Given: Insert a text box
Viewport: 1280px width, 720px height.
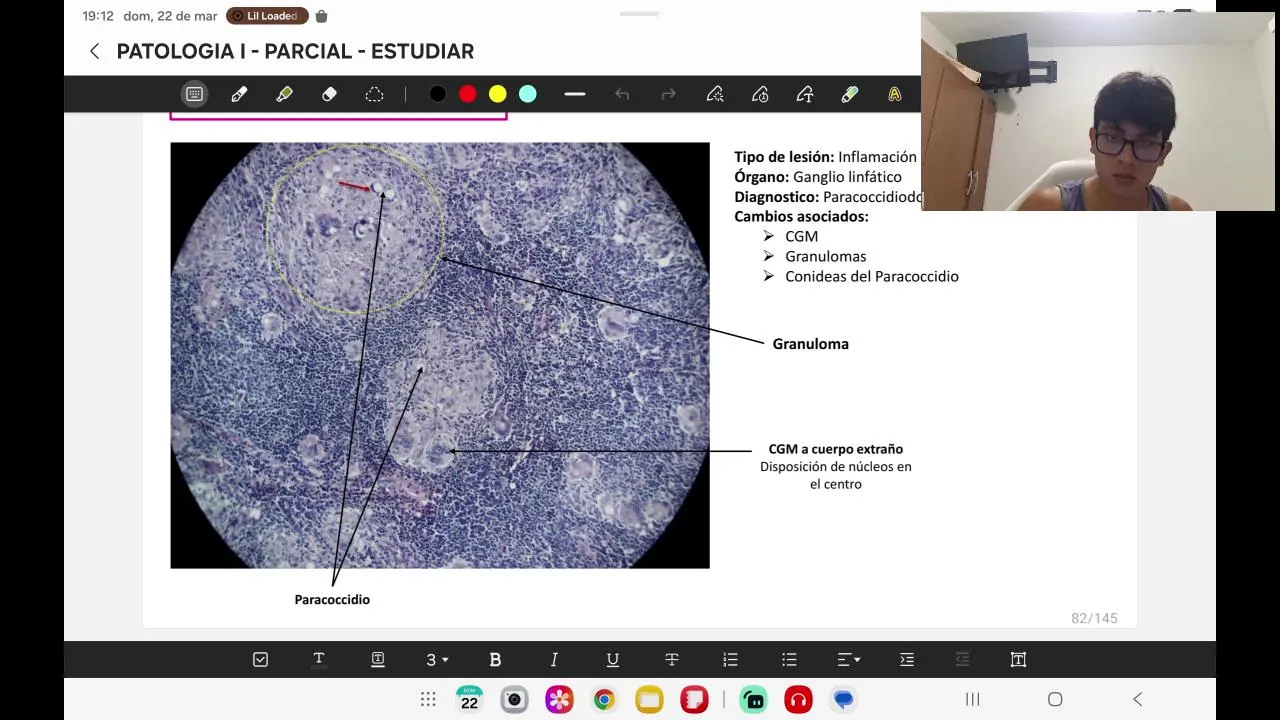Looking at the screenshot, I should pyautogui.click(x=1018, y=659).
